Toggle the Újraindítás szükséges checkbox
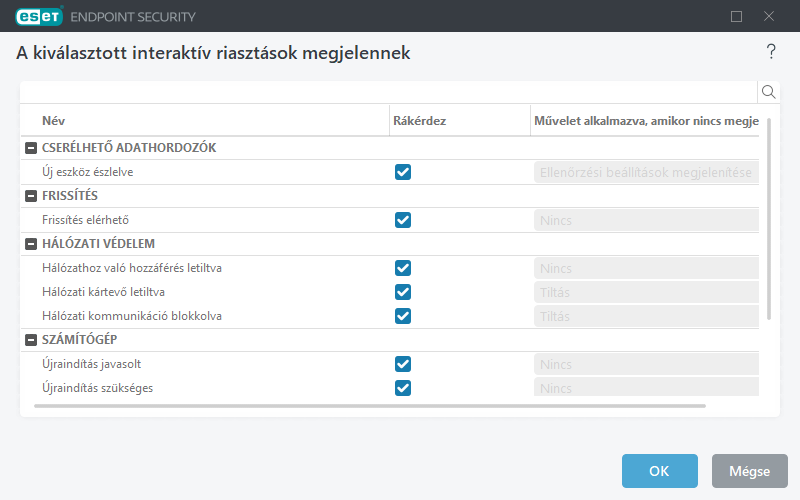Screen dimensions: 800x500 pos(403,388)
